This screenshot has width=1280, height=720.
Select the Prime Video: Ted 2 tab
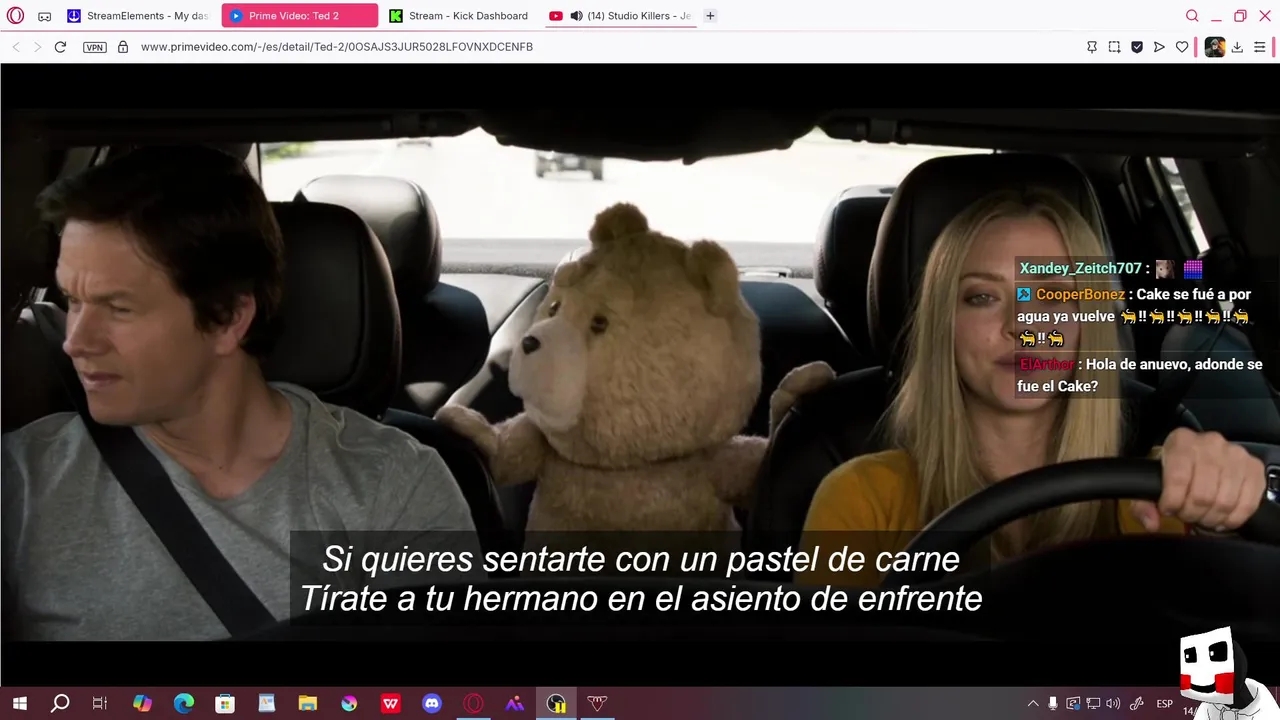(300, 16)
